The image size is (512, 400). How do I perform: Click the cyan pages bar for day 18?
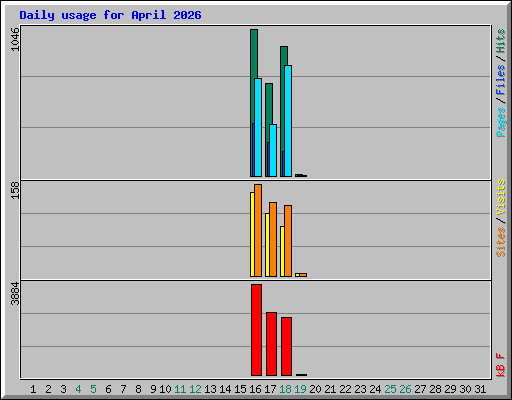click(x=288, y=121)
